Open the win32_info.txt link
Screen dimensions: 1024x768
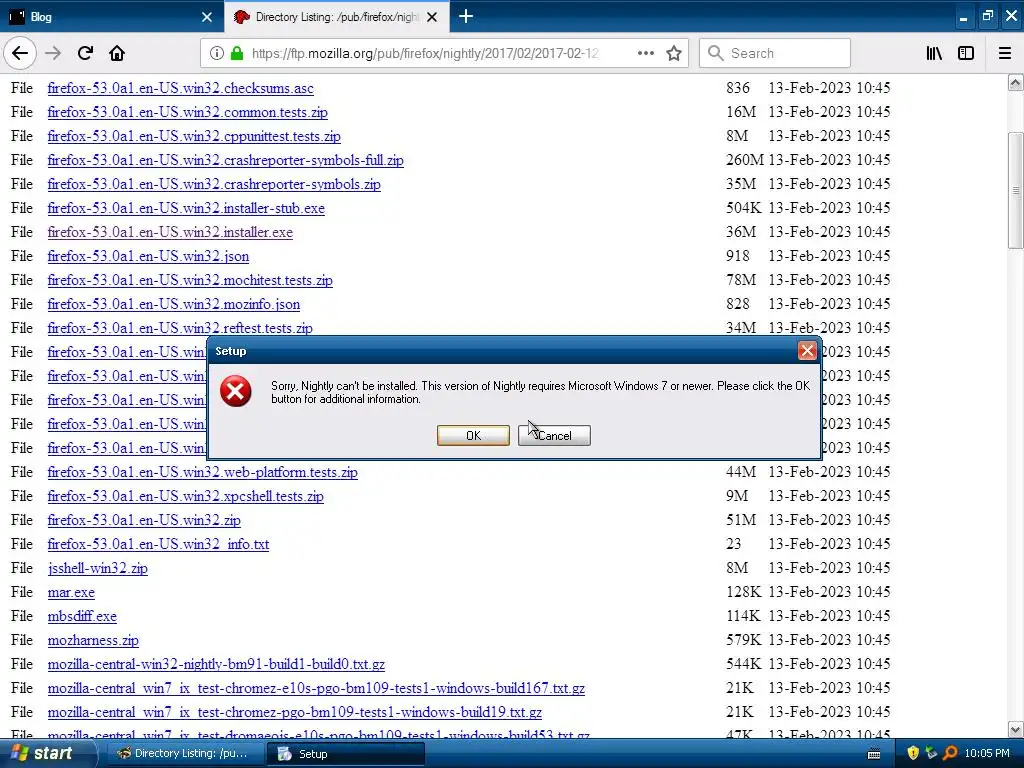tap(158, 544)
